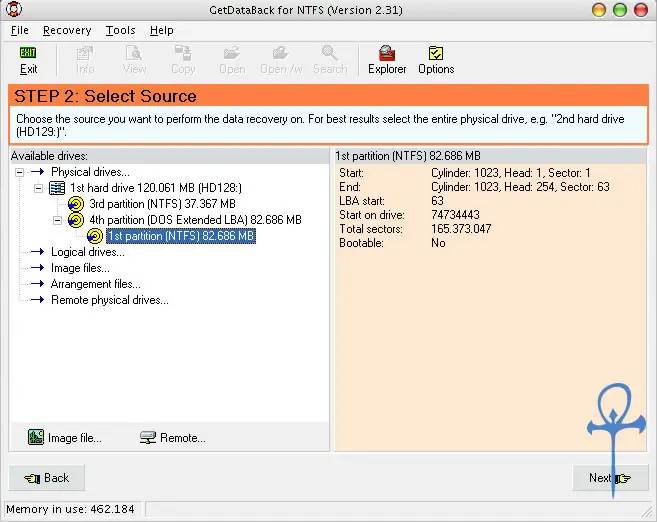Screen dimensions: 657x522
Task: Click the 1st partition NTFS disc icon
Action: pyautogui.click(x=95, y=236)
